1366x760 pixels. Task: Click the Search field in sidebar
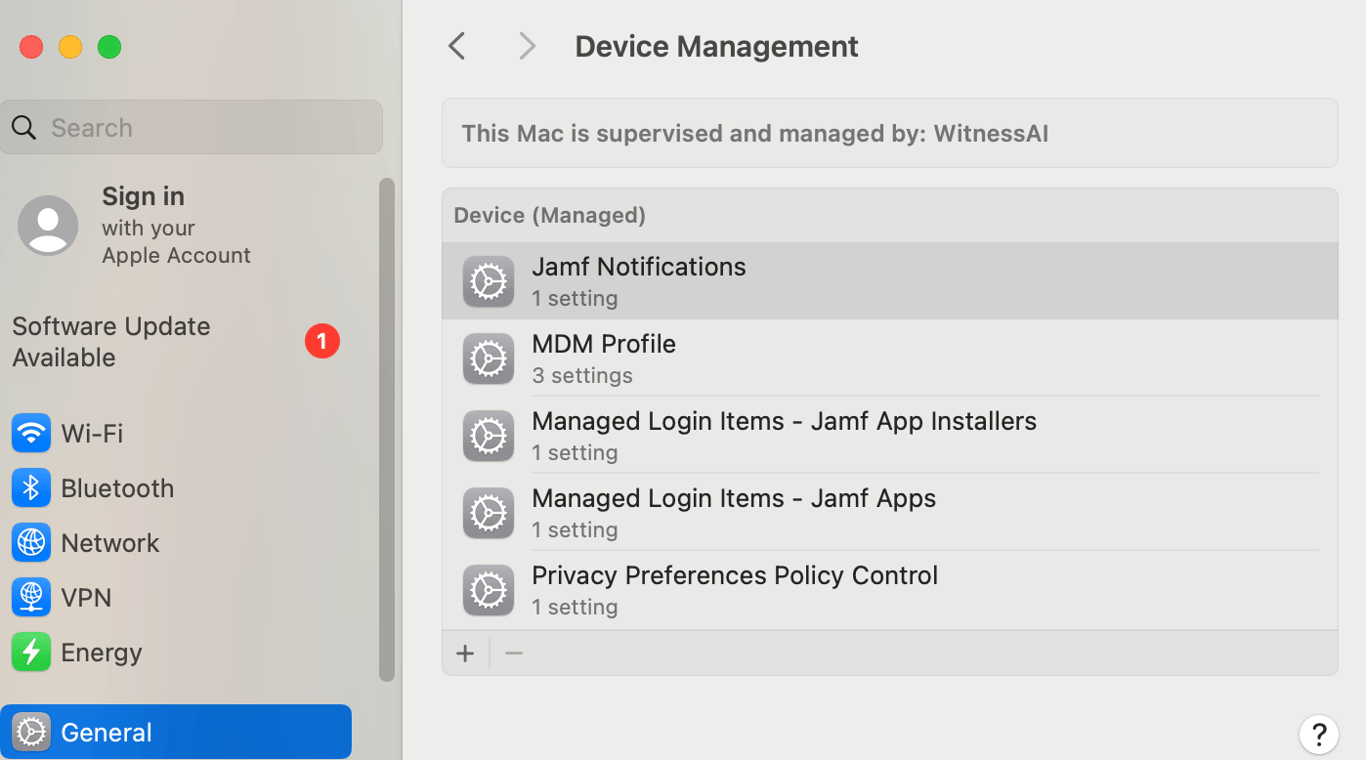192,128
